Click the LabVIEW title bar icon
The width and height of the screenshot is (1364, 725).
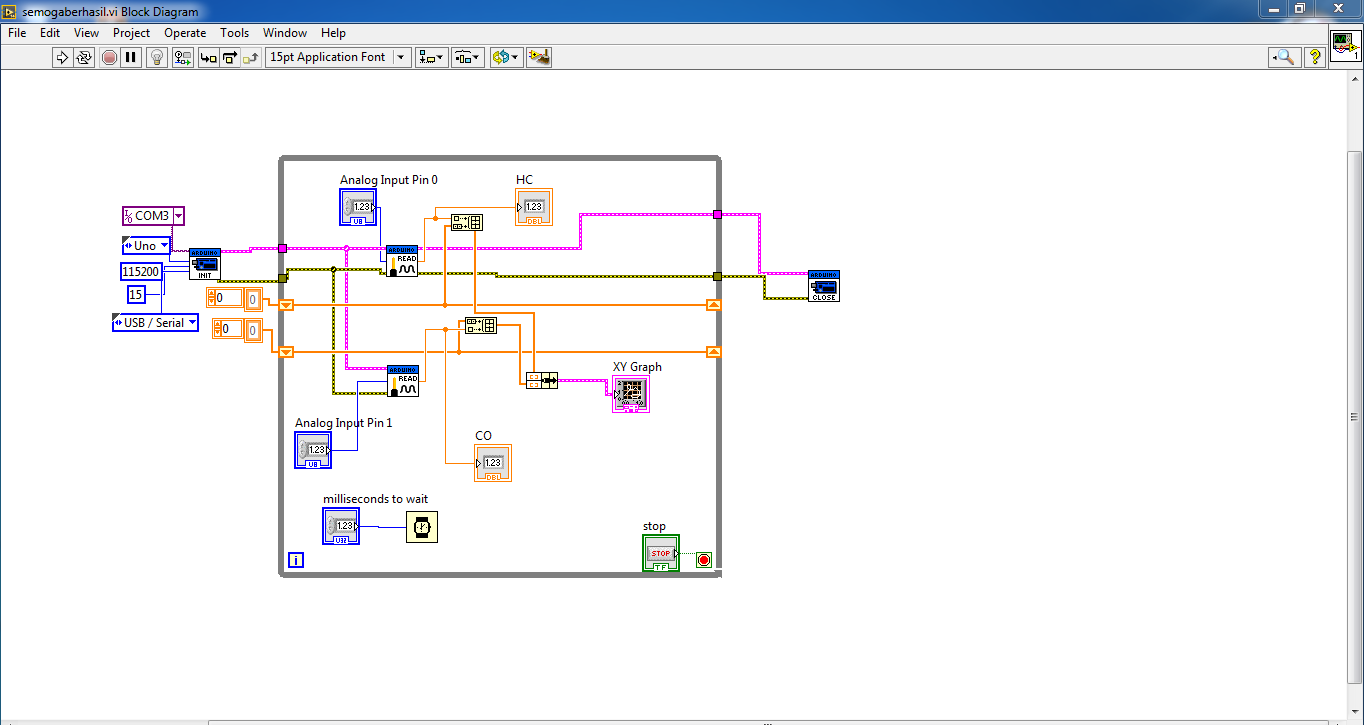pos(10,11)
